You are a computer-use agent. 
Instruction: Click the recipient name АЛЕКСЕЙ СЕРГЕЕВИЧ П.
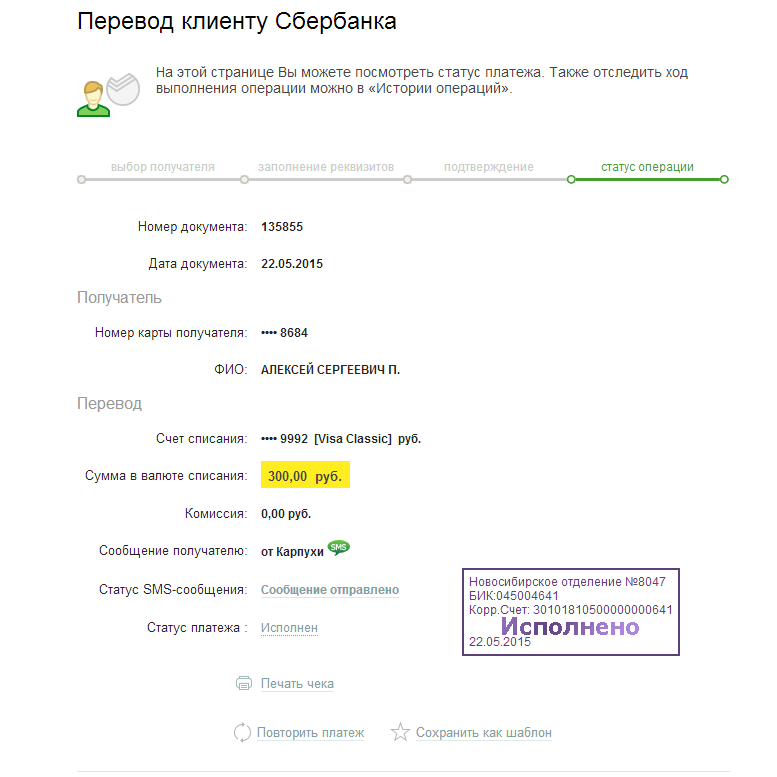[x=330, y=370]
